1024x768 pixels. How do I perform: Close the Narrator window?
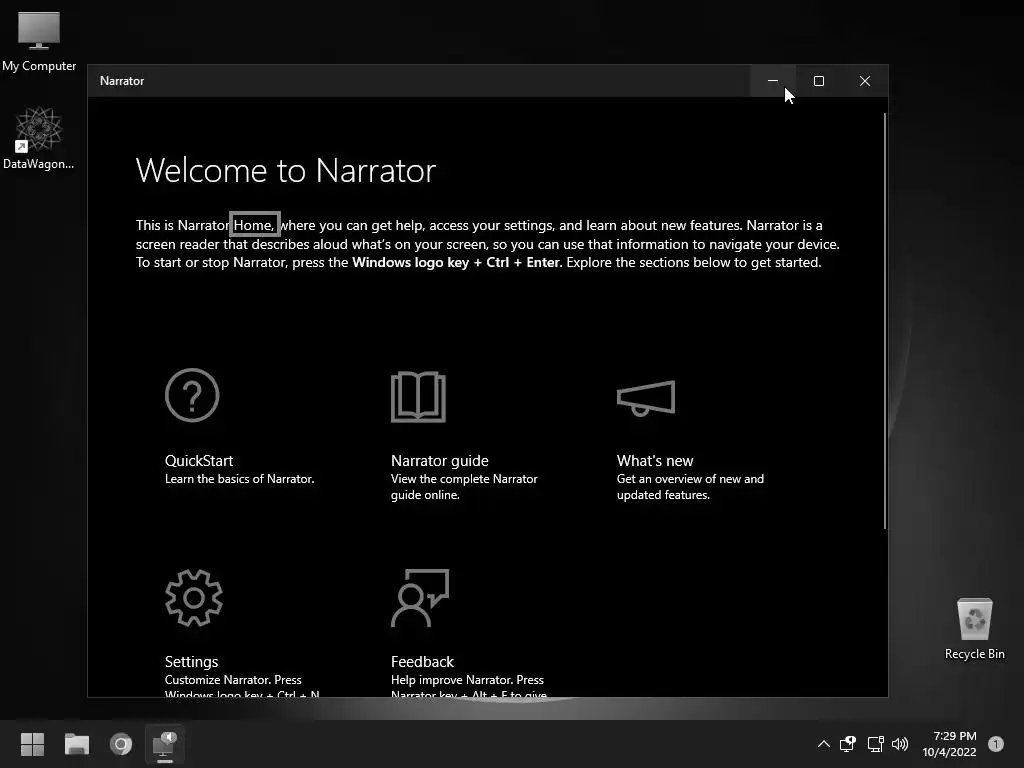(865, 81)
